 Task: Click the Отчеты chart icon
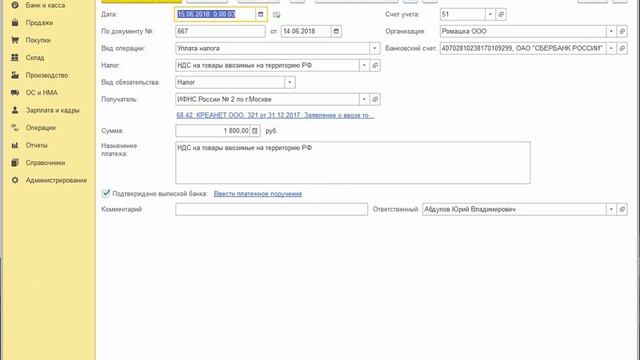[x=15, y=145]
